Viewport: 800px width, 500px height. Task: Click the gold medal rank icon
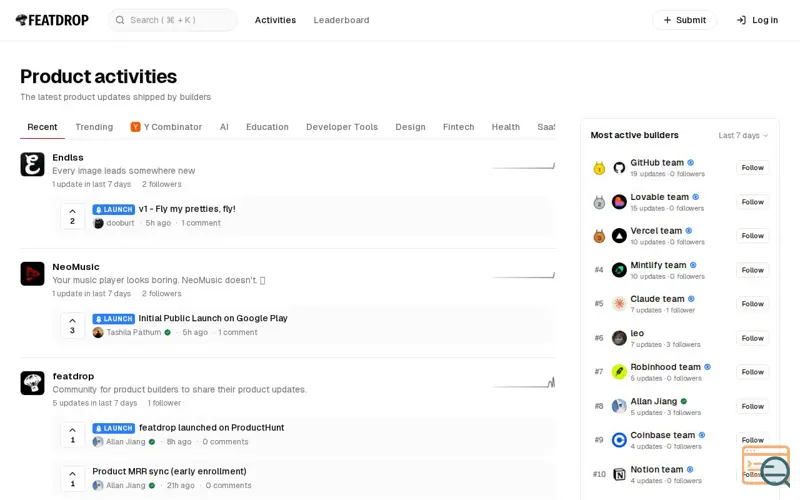click(x=599, y=167)
